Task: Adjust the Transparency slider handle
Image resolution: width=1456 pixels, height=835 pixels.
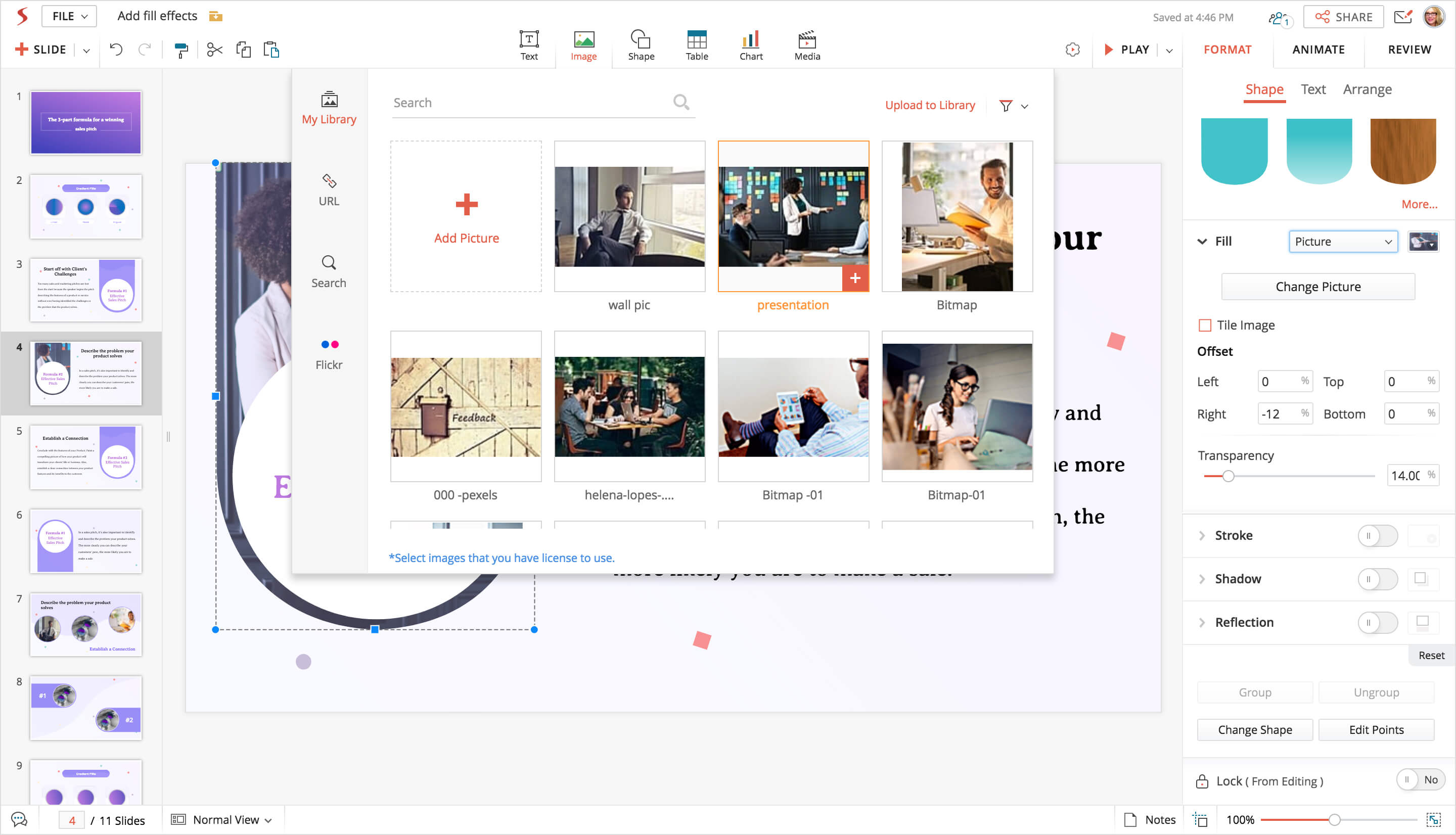Action: coord(1228,476)
